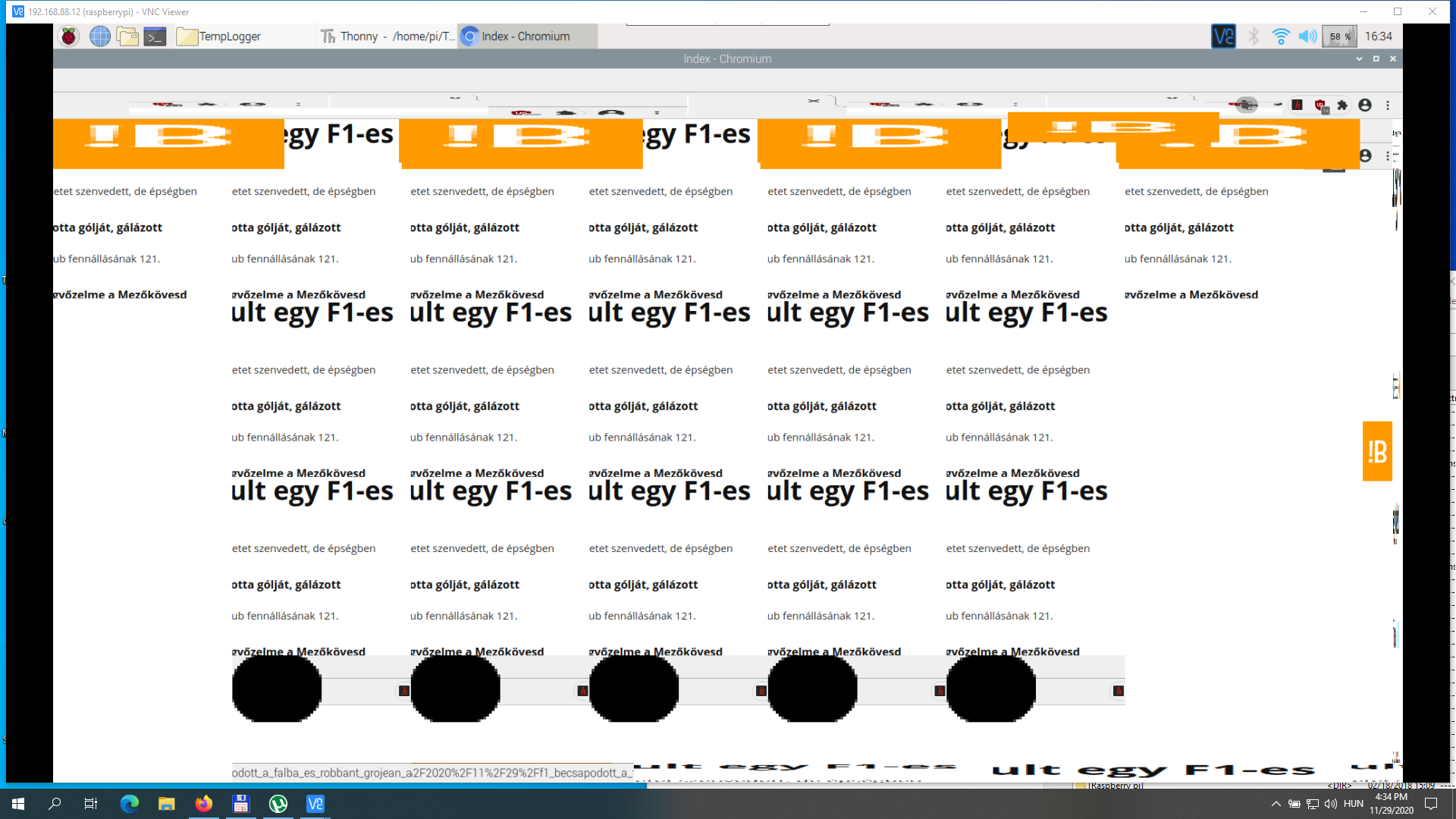Open Windows Task View
This screenshot has height=819, width=1456.
click(91, 804)
